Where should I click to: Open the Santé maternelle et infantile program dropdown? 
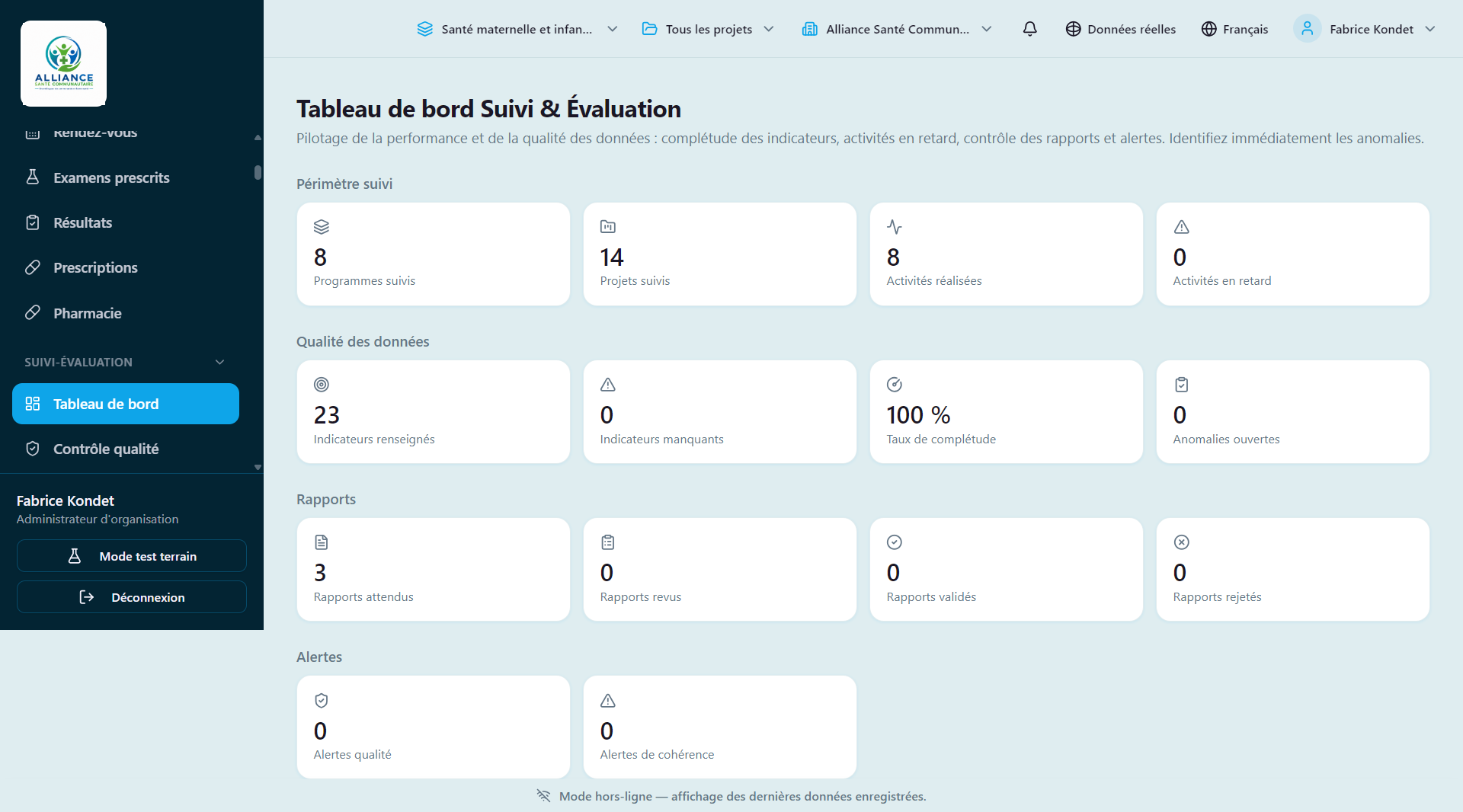pyautogui.click(x=517, y=29)
